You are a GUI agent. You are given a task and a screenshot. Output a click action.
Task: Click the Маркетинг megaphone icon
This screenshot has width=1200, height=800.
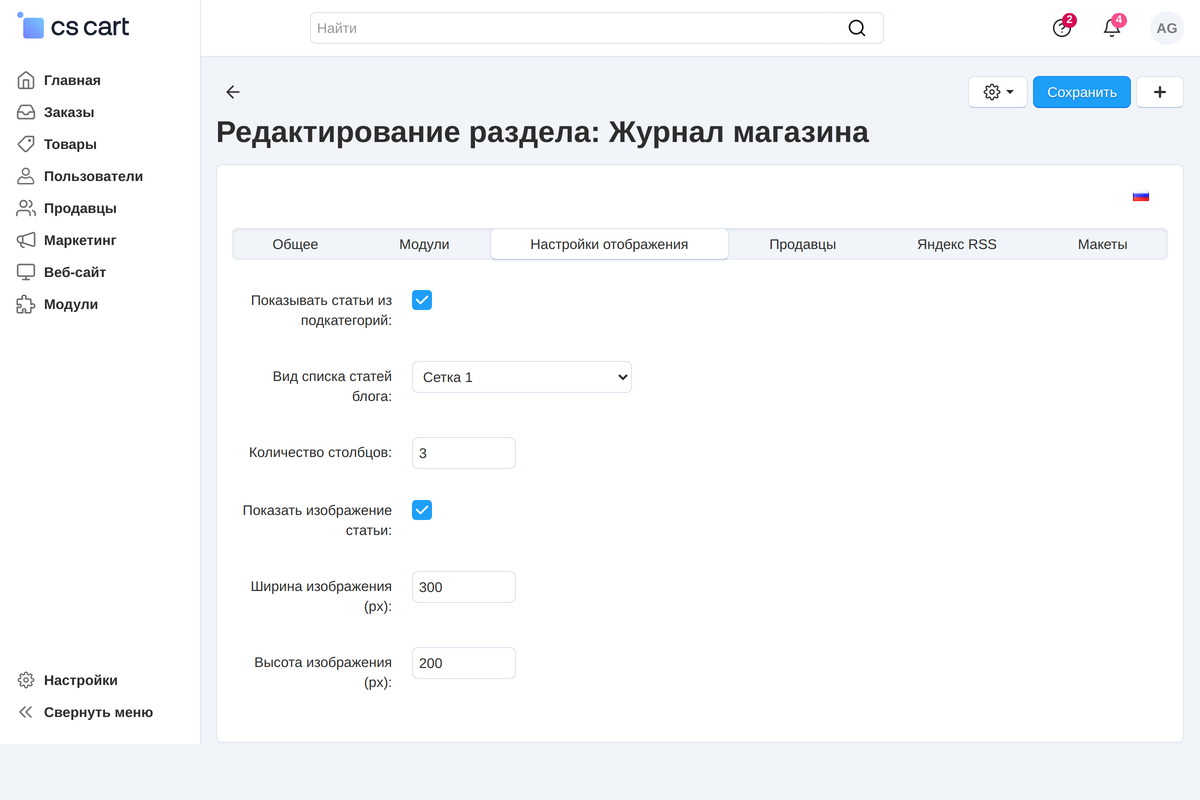tap(26, 240)
